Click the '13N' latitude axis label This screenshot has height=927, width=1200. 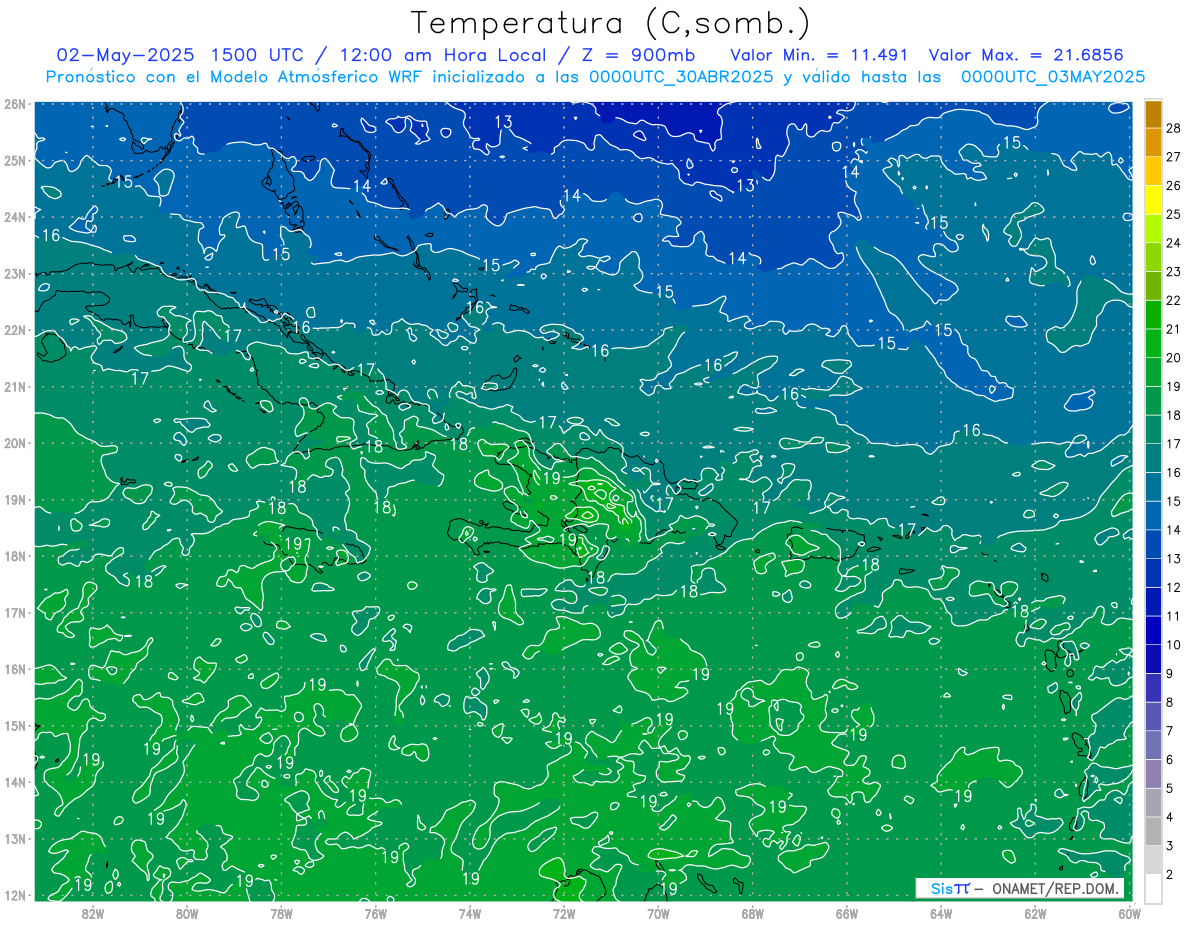point(13,838)
